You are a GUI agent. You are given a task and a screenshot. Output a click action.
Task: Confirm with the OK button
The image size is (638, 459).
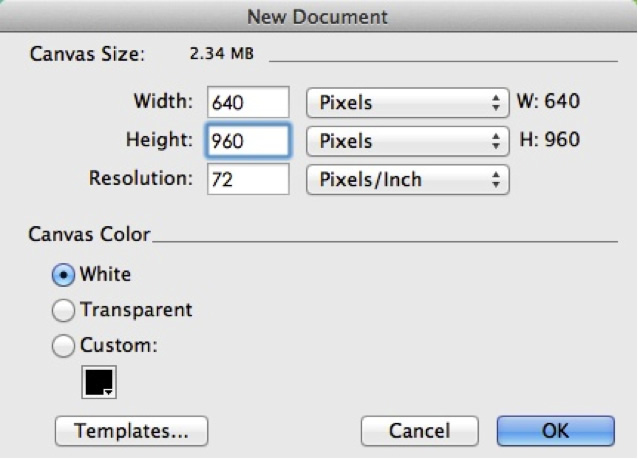click(555, 431)
